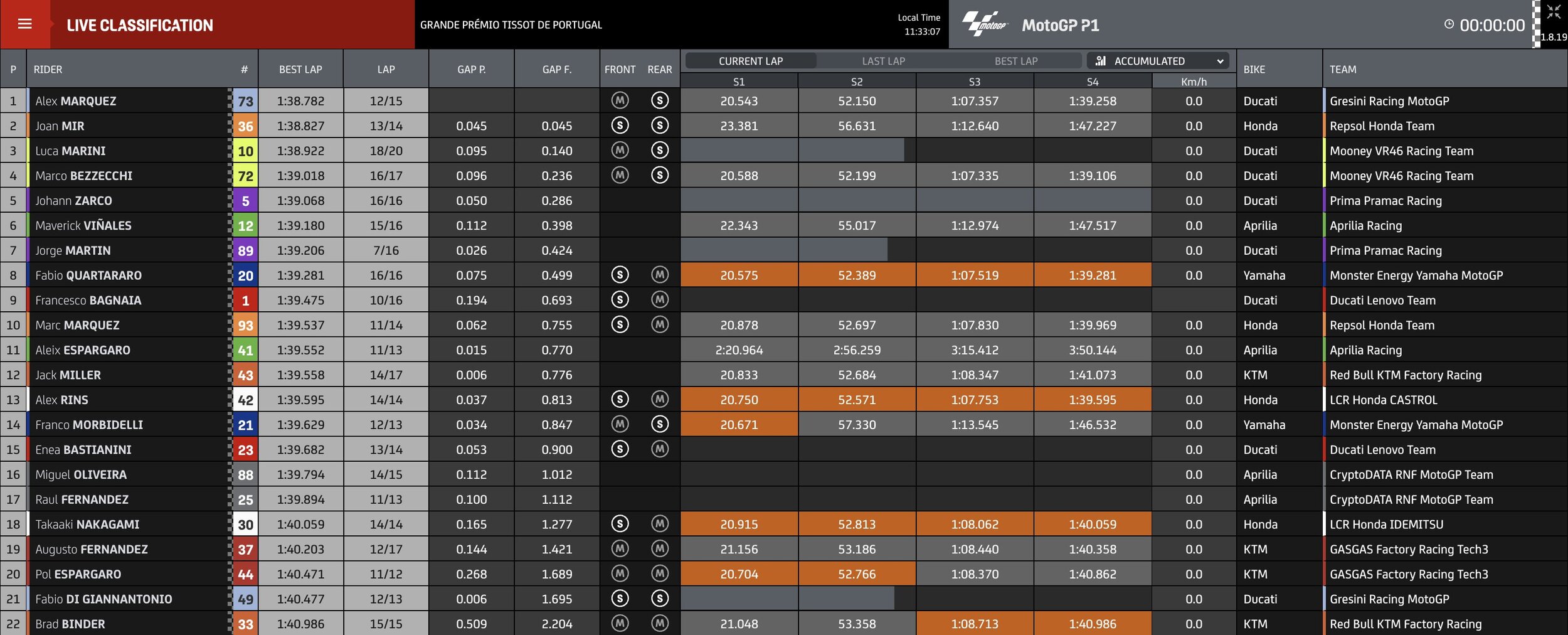1568x635 pixels.
Task: Click Quartararo's S4 time 1:39.281
Action: 1093,275
